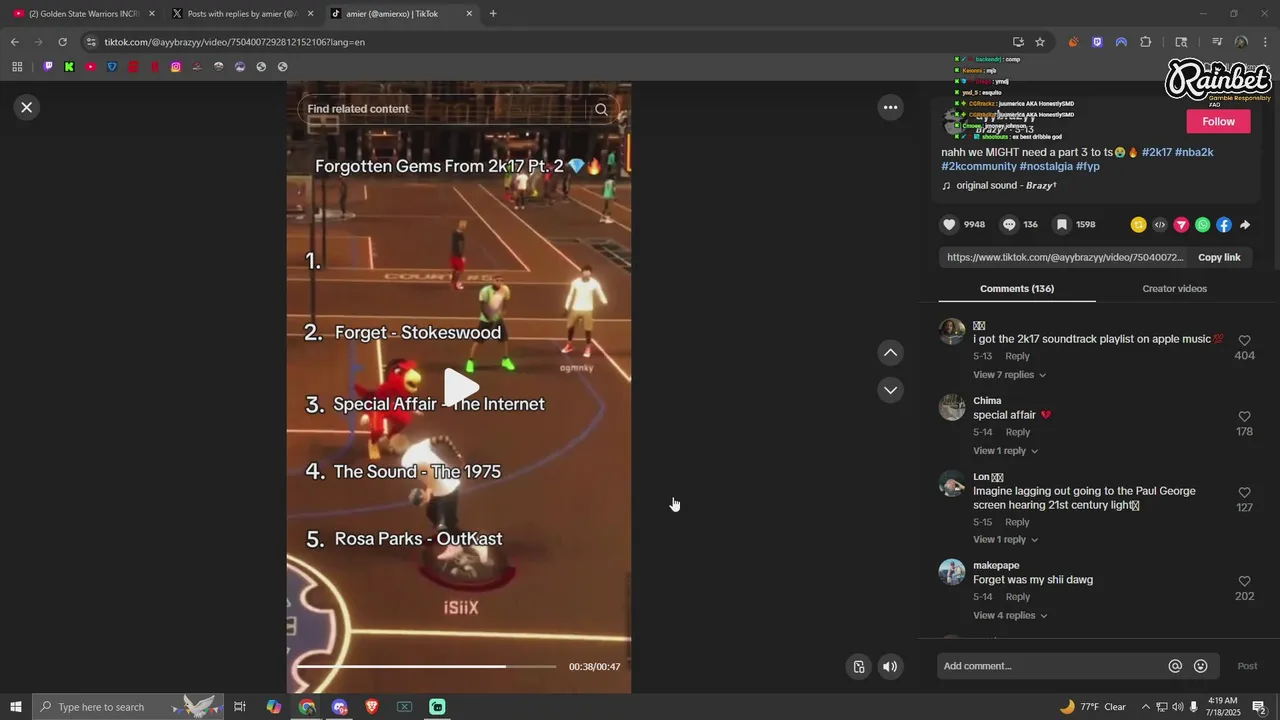Viewport: 1280px width, 720px height.
Task: Copy the video link with Copy link
Action: tap(1219, 257)
